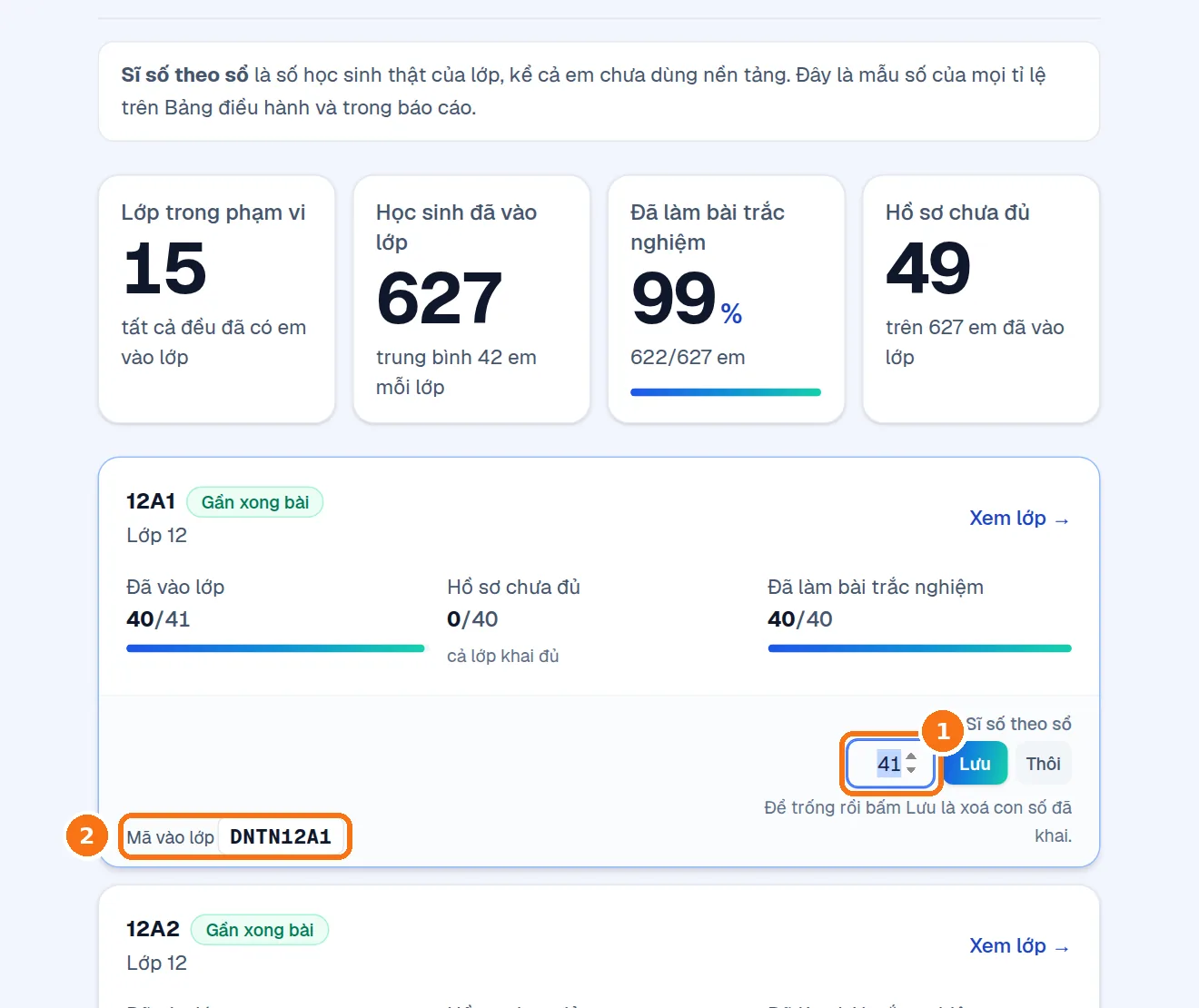Image resolution: width=1199 pixels, height=1008 pixels.
Task: Click the 12A1 class title
Action: pyautogui.click(x=151, y=501)
